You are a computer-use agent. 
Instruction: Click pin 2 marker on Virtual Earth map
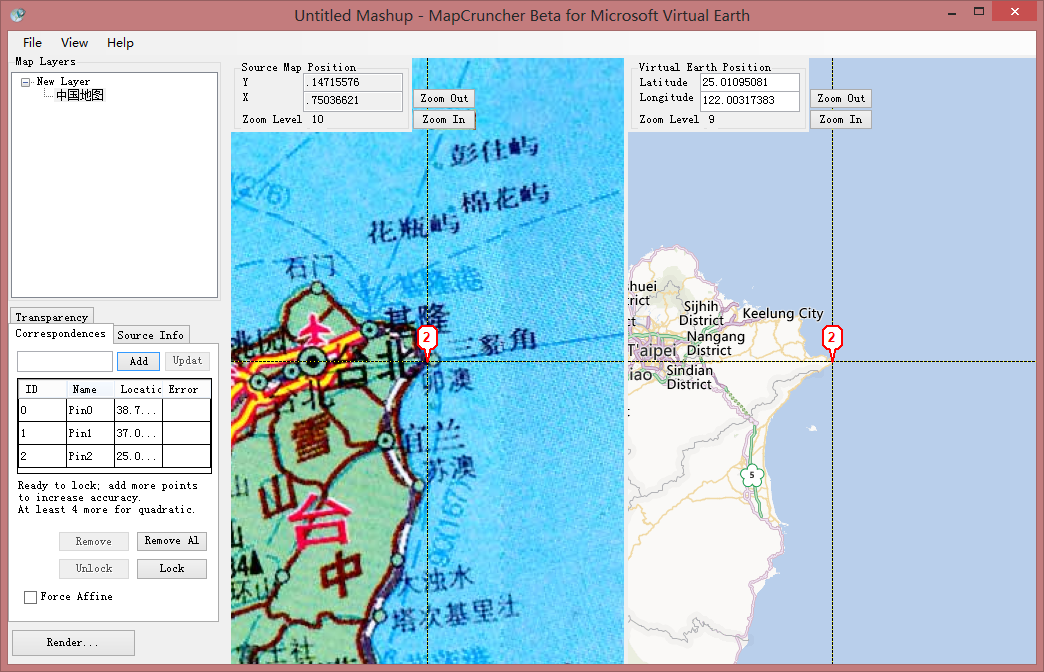coord(832,340)
